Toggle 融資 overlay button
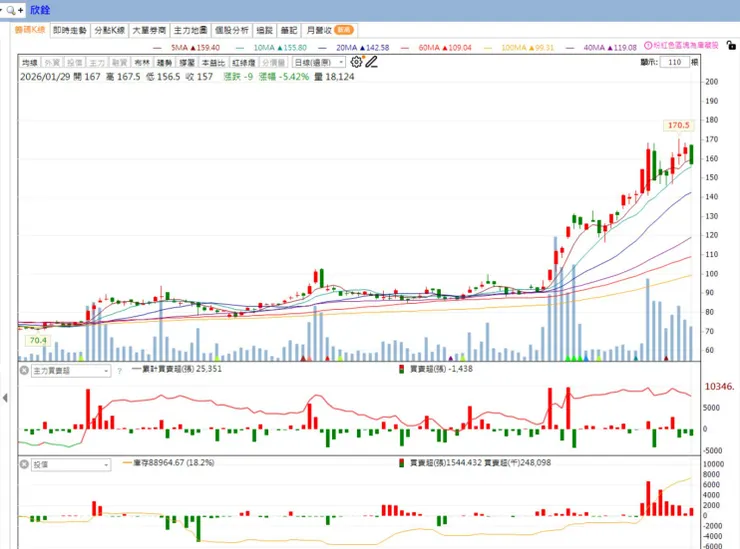 [x=119, y=62]
